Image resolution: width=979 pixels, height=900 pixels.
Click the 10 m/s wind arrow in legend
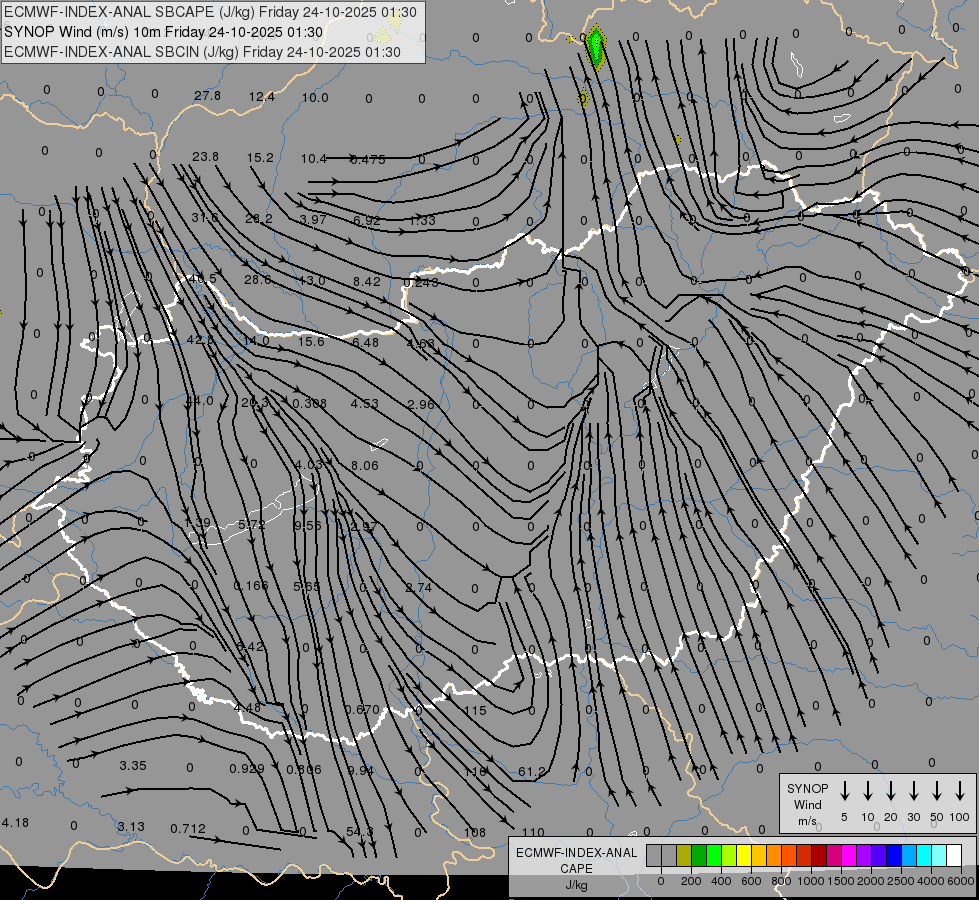click(x=868, y=791)
